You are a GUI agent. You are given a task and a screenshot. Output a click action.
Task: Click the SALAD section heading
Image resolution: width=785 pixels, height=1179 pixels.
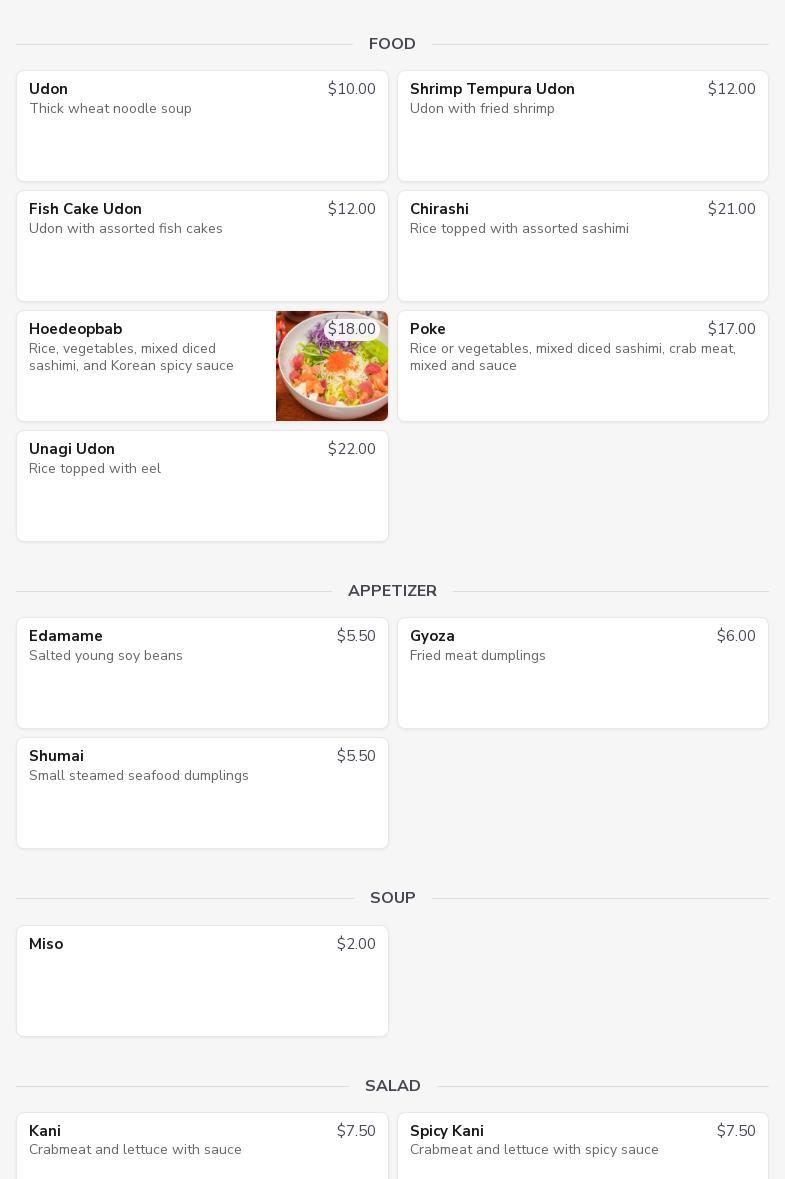coord(392,1086)
